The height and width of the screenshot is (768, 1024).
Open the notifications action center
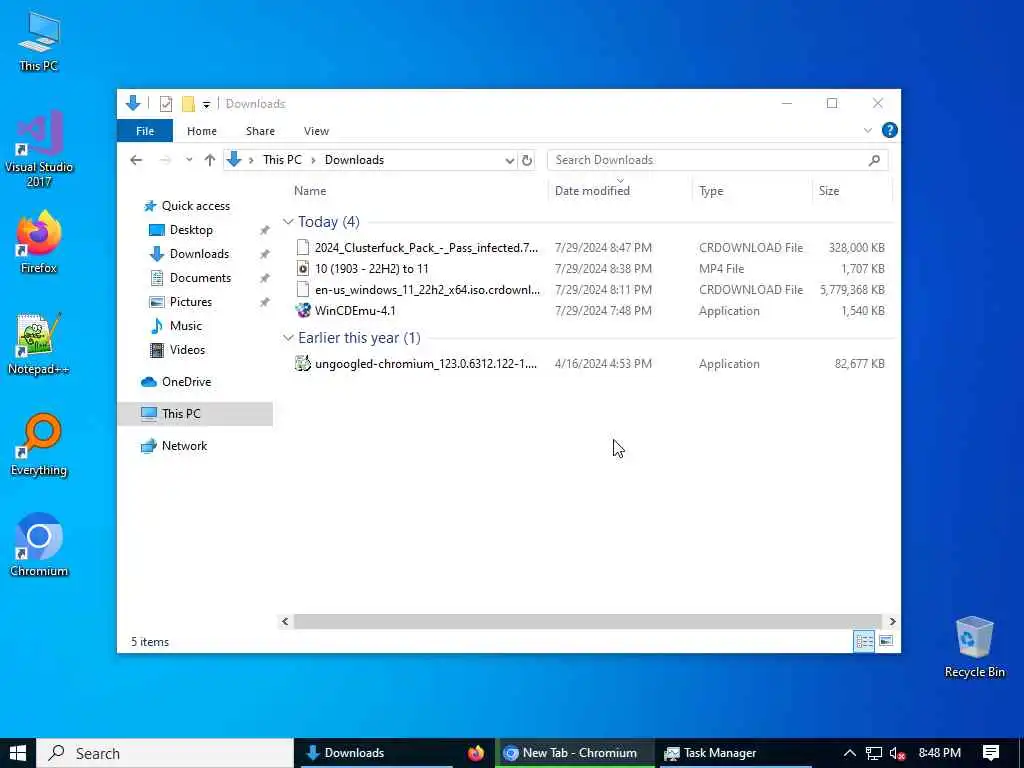coord(991,753)
